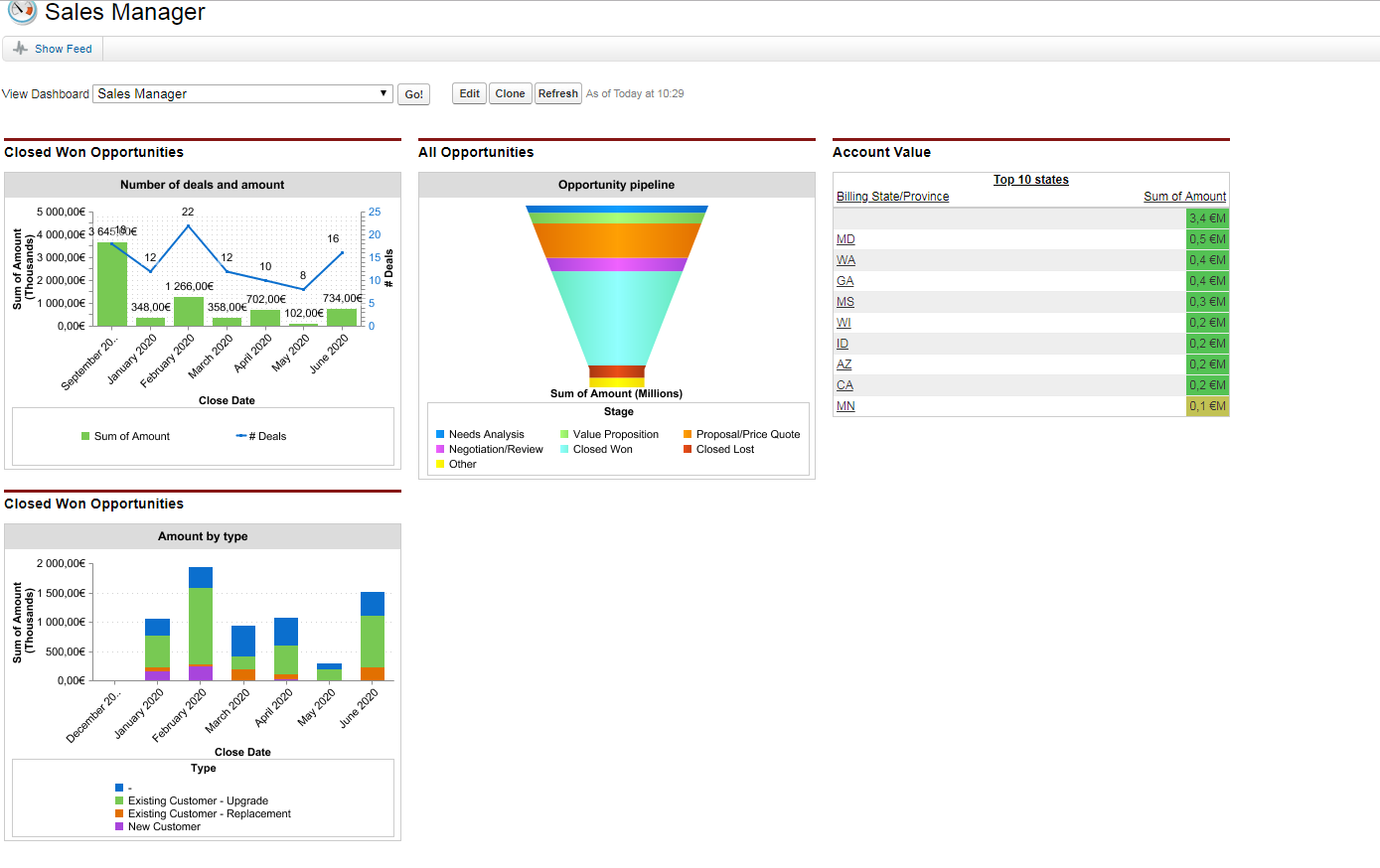Screen dimensions: 1380x868
Task: Click the Value Proposition green legend swatch
Action: pos(564,434)
